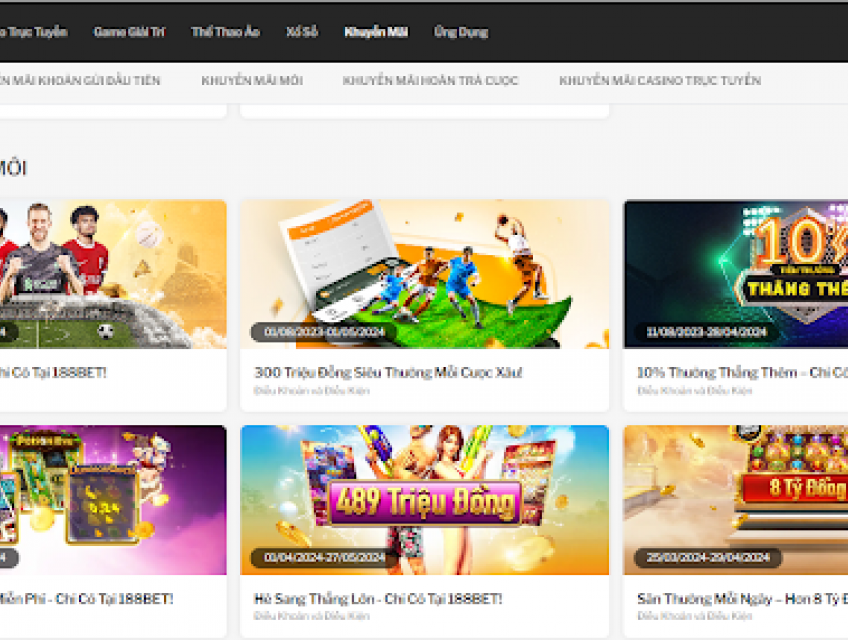Open the Ứng Dụng page
This screenshot has width=848, height=640.
(461, 32)
